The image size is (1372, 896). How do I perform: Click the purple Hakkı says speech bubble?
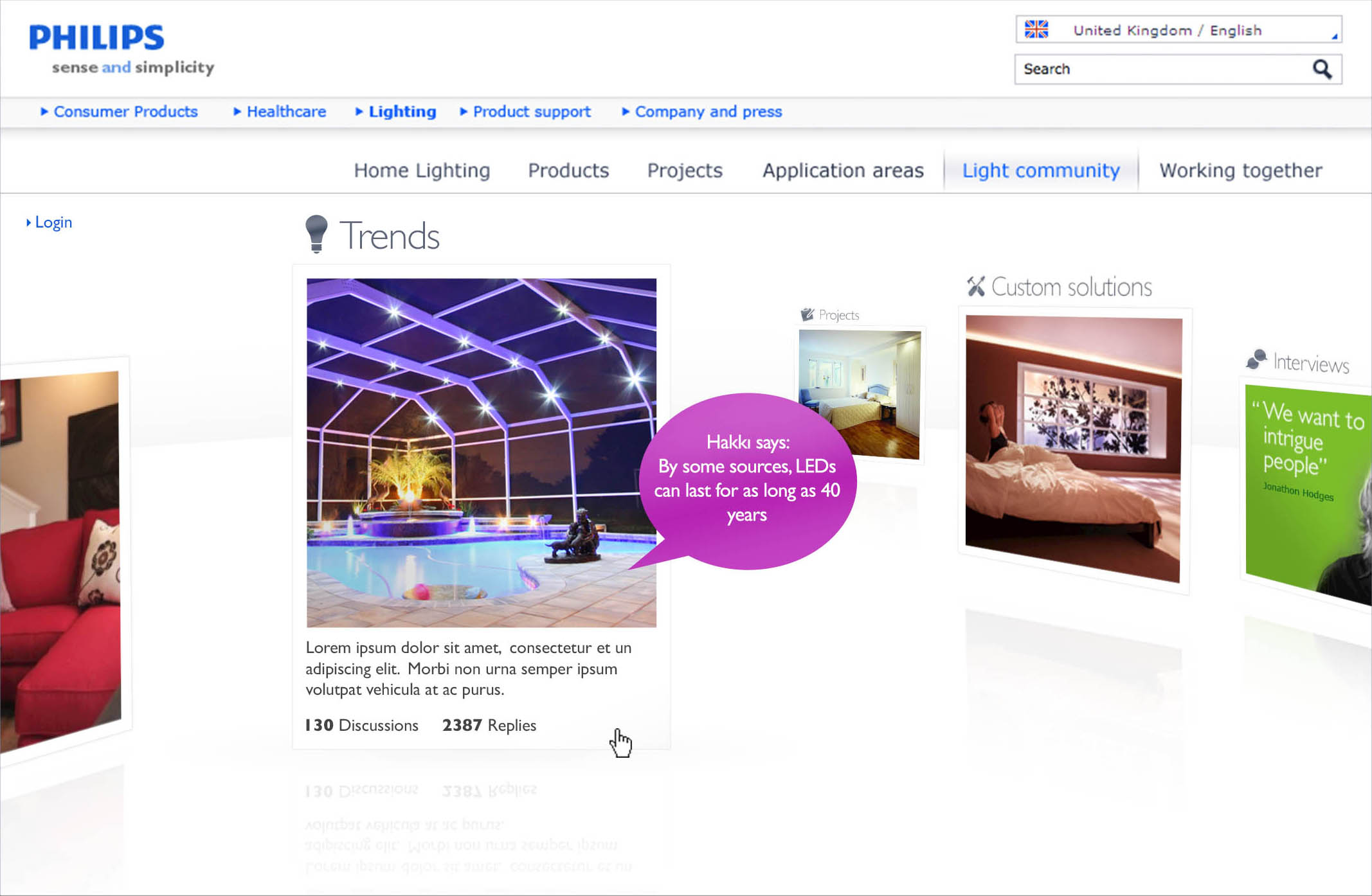(746, 479)
